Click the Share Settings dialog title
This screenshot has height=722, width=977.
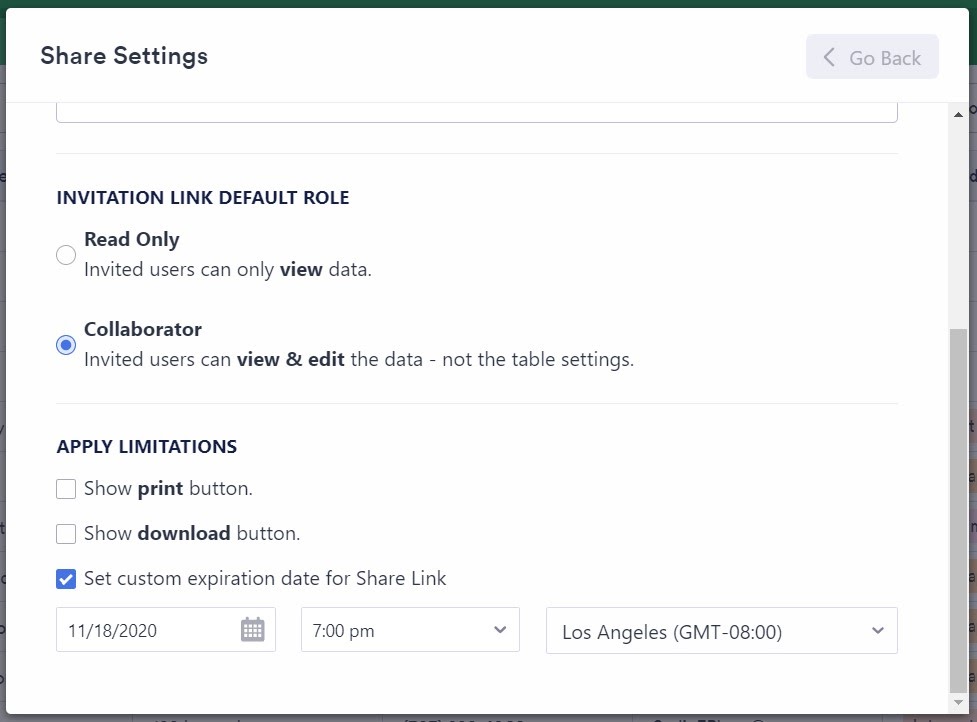tap(124, 56)
